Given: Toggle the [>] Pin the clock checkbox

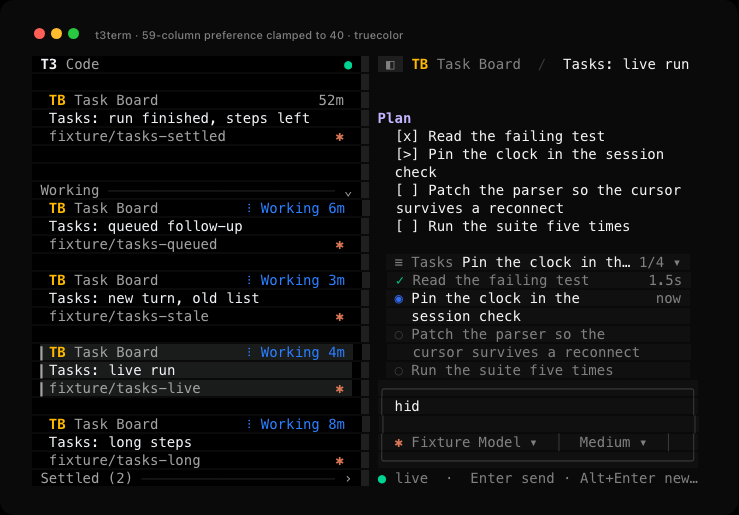Looking at the screenshot, I should (407, 154).
